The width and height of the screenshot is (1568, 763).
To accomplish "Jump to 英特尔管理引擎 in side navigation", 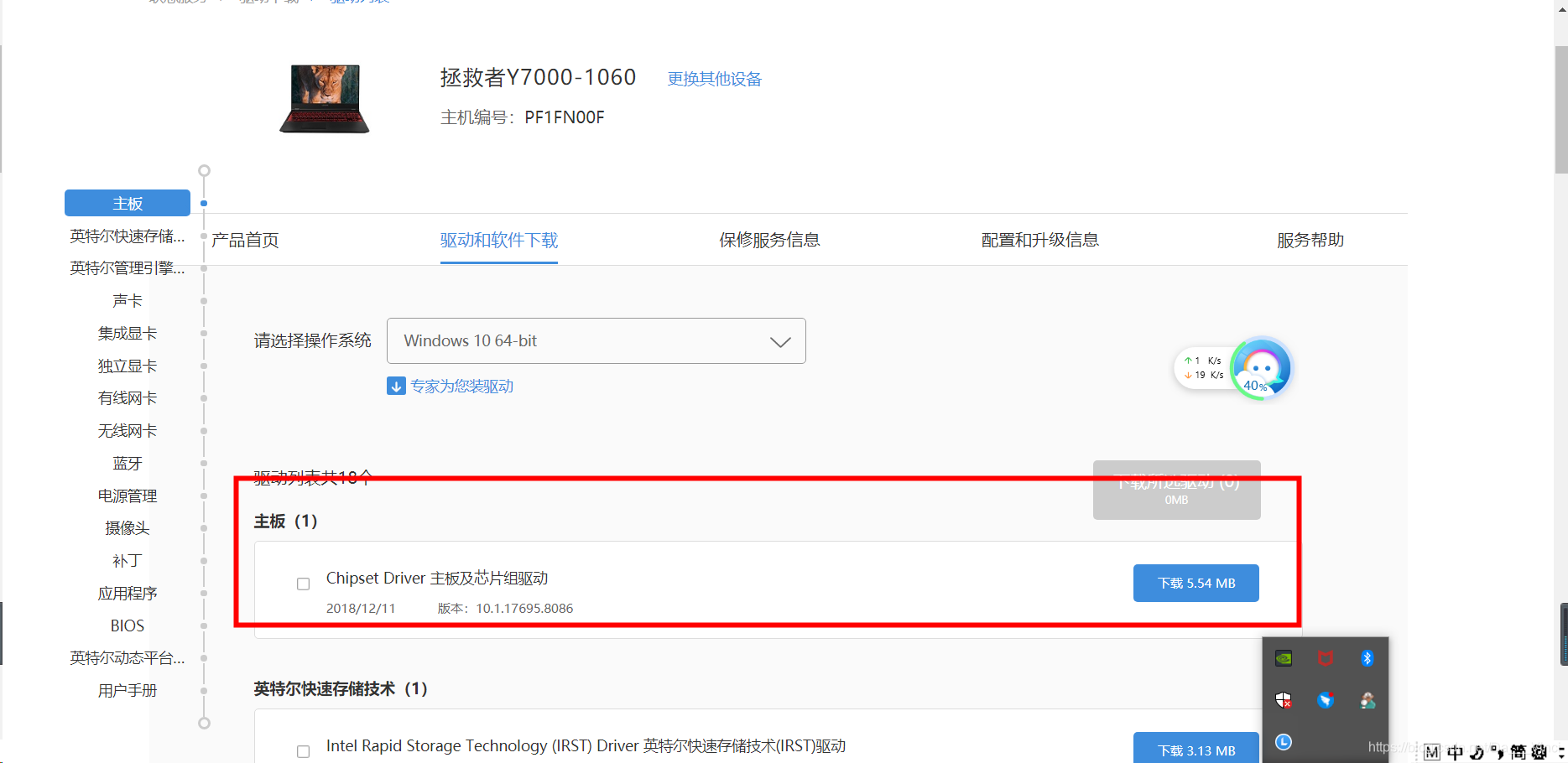I will click(128, 267).
